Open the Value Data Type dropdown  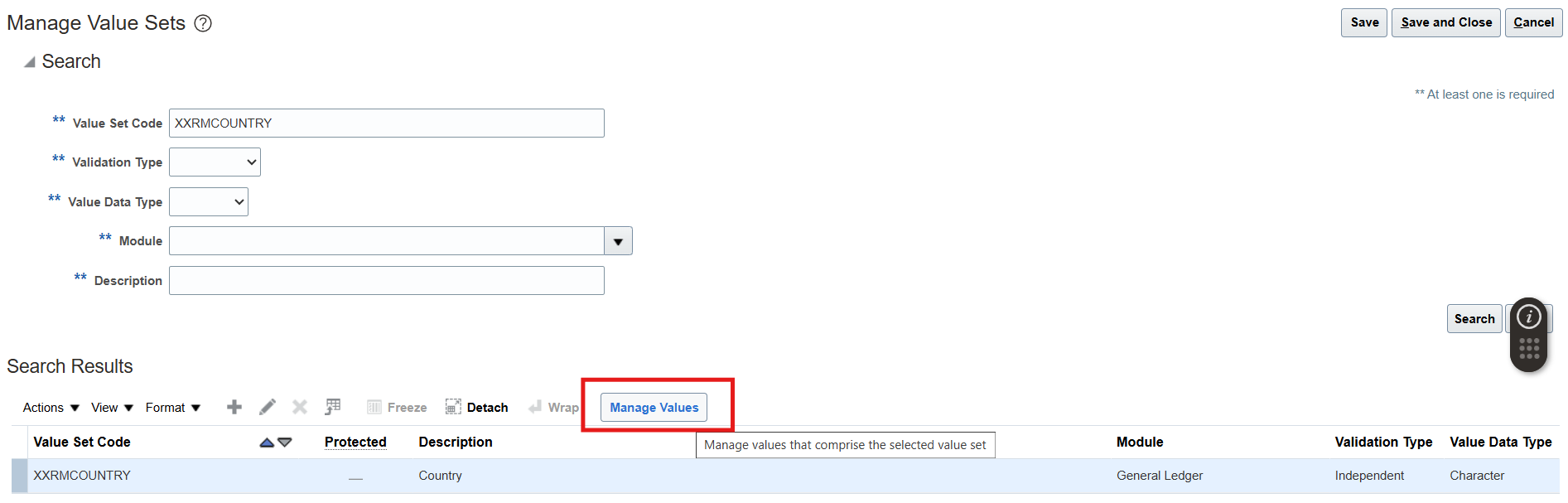coord(209,202)
